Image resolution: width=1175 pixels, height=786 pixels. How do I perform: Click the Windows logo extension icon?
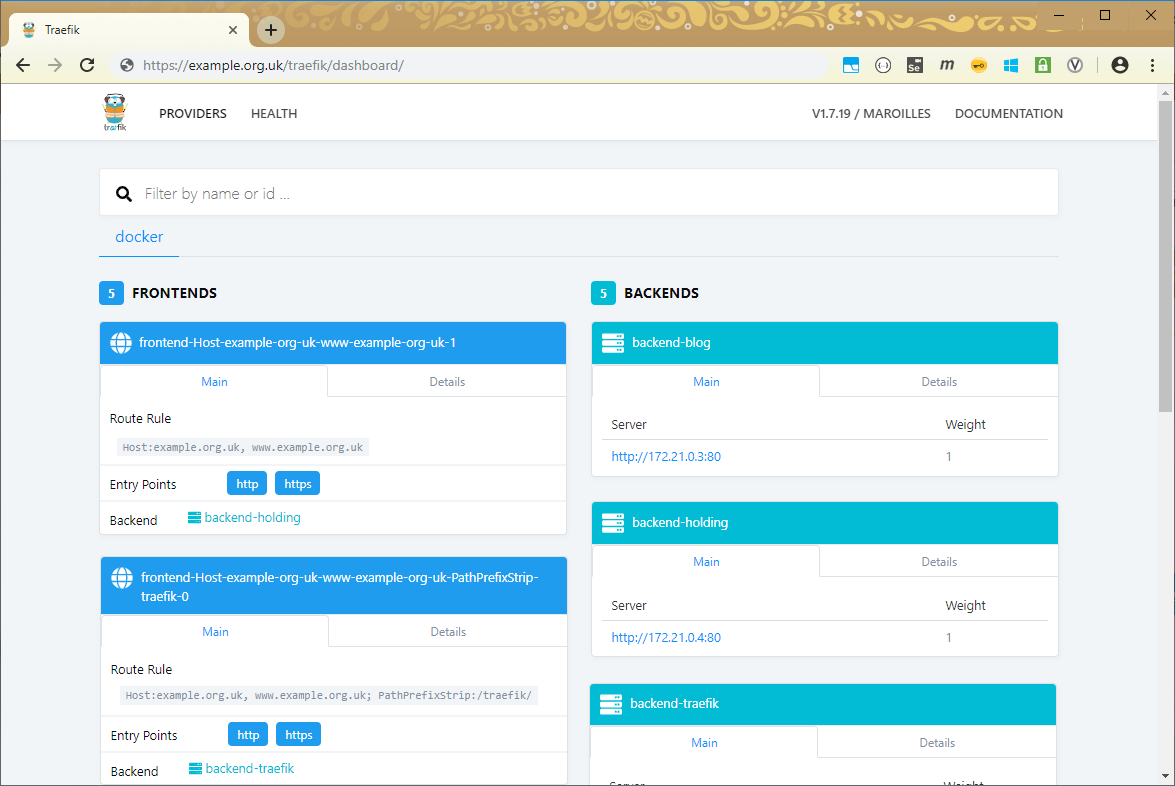(1010, 65)
